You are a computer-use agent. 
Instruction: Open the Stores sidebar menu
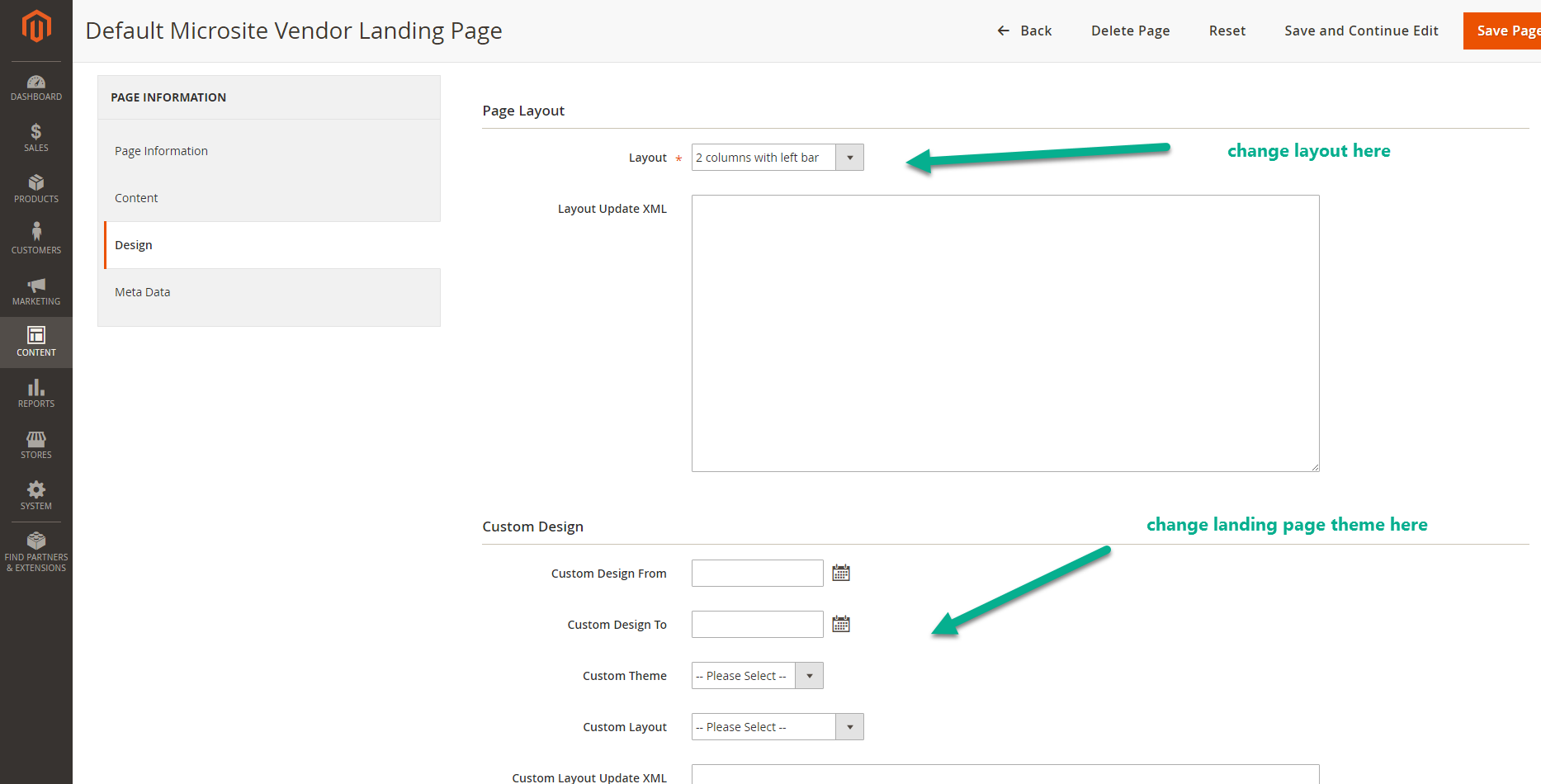pyautogui.click(x=36, y=445)
